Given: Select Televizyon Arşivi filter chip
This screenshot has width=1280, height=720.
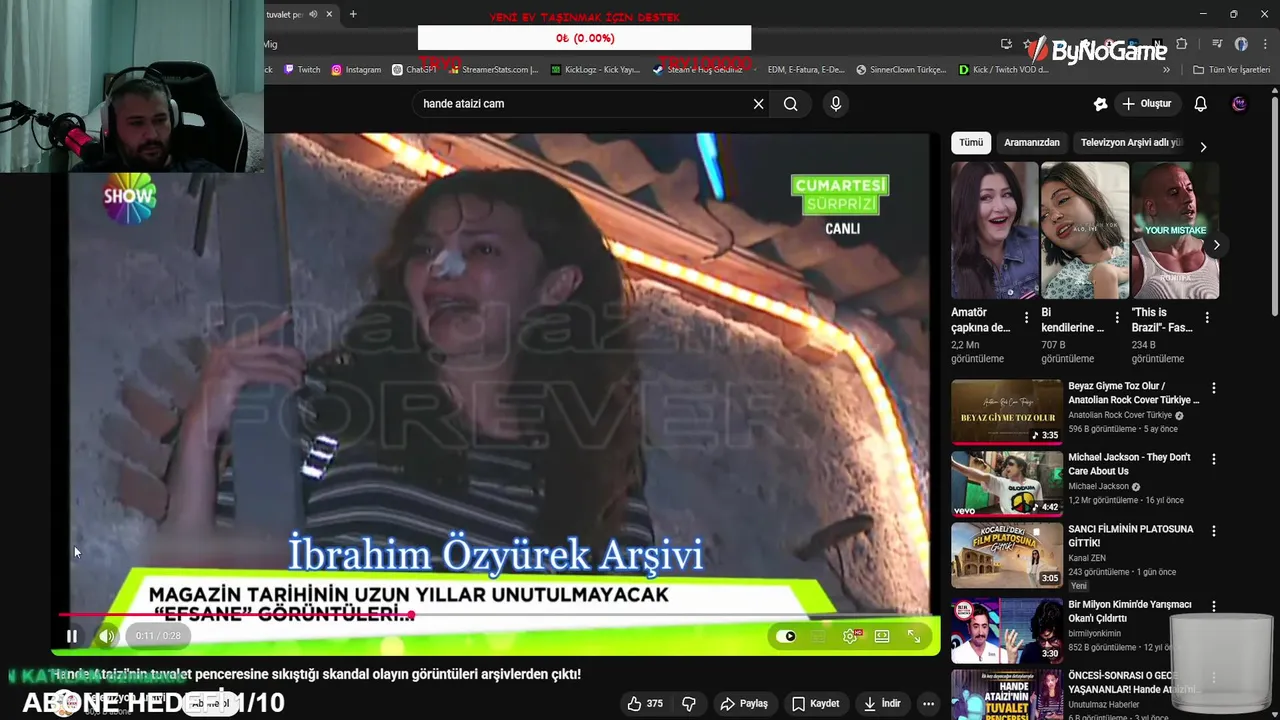Looking at the screenshot, I should 1131,143.
